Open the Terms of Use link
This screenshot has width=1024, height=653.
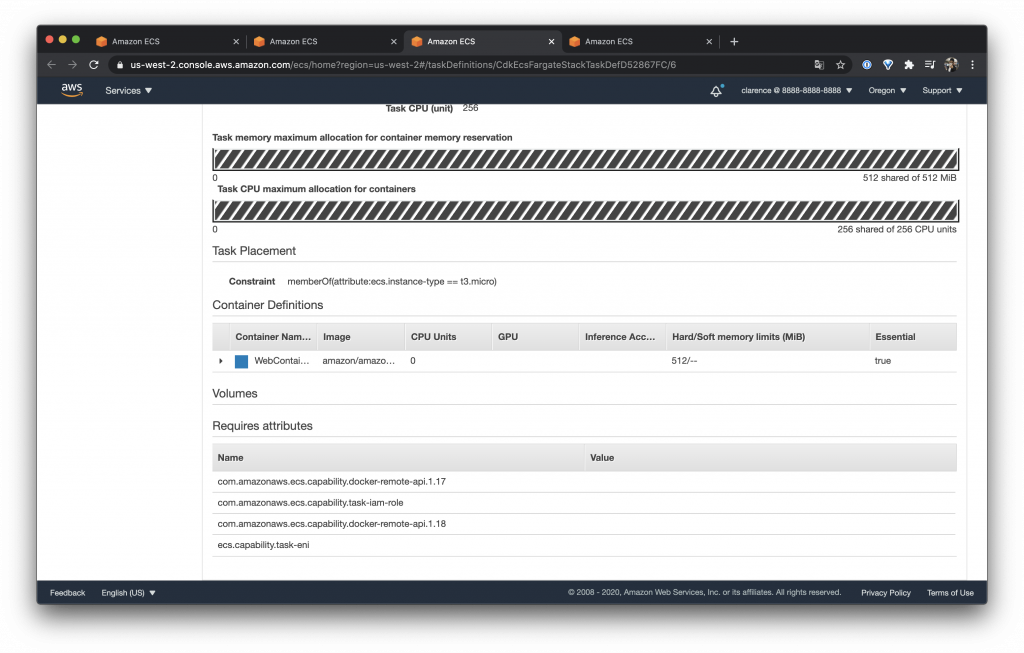click(x=950, y=593)
